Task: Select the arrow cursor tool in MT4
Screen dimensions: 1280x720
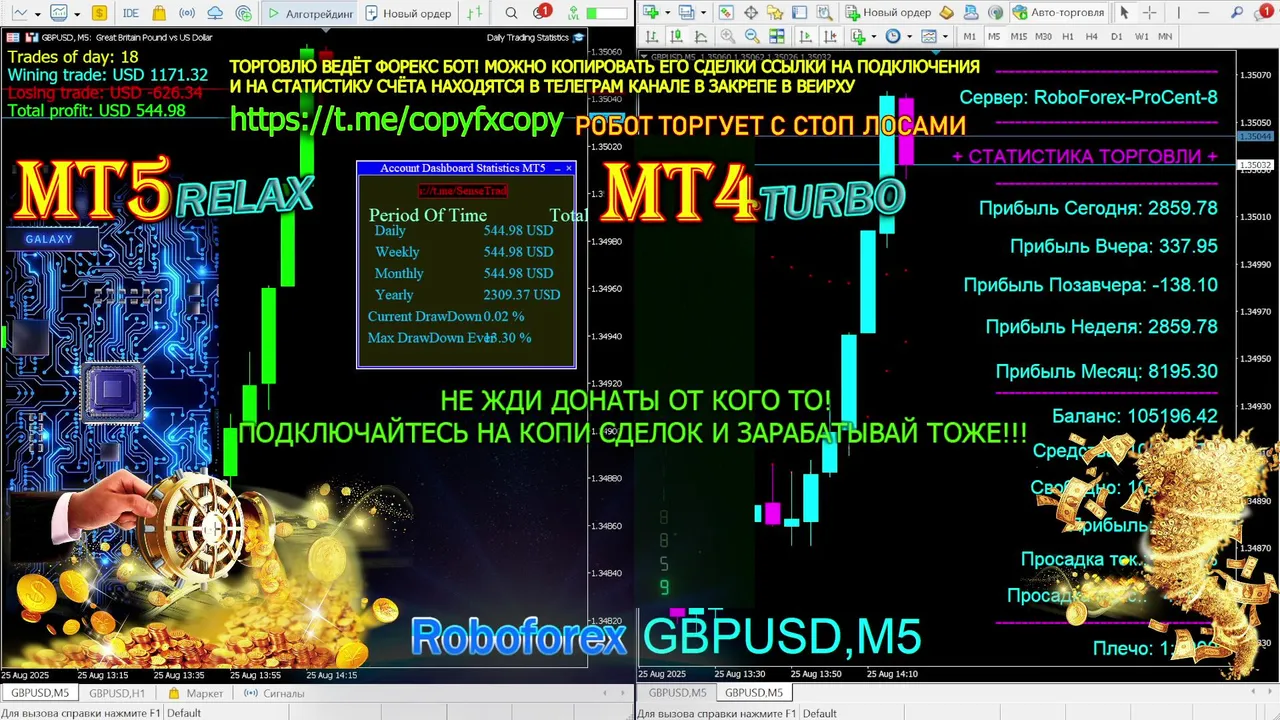Action: pos(1124,13)
